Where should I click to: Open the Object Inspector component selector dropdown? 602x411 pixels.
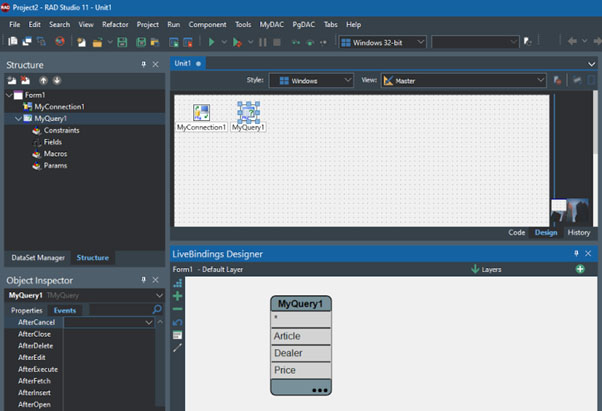(159, 295)
